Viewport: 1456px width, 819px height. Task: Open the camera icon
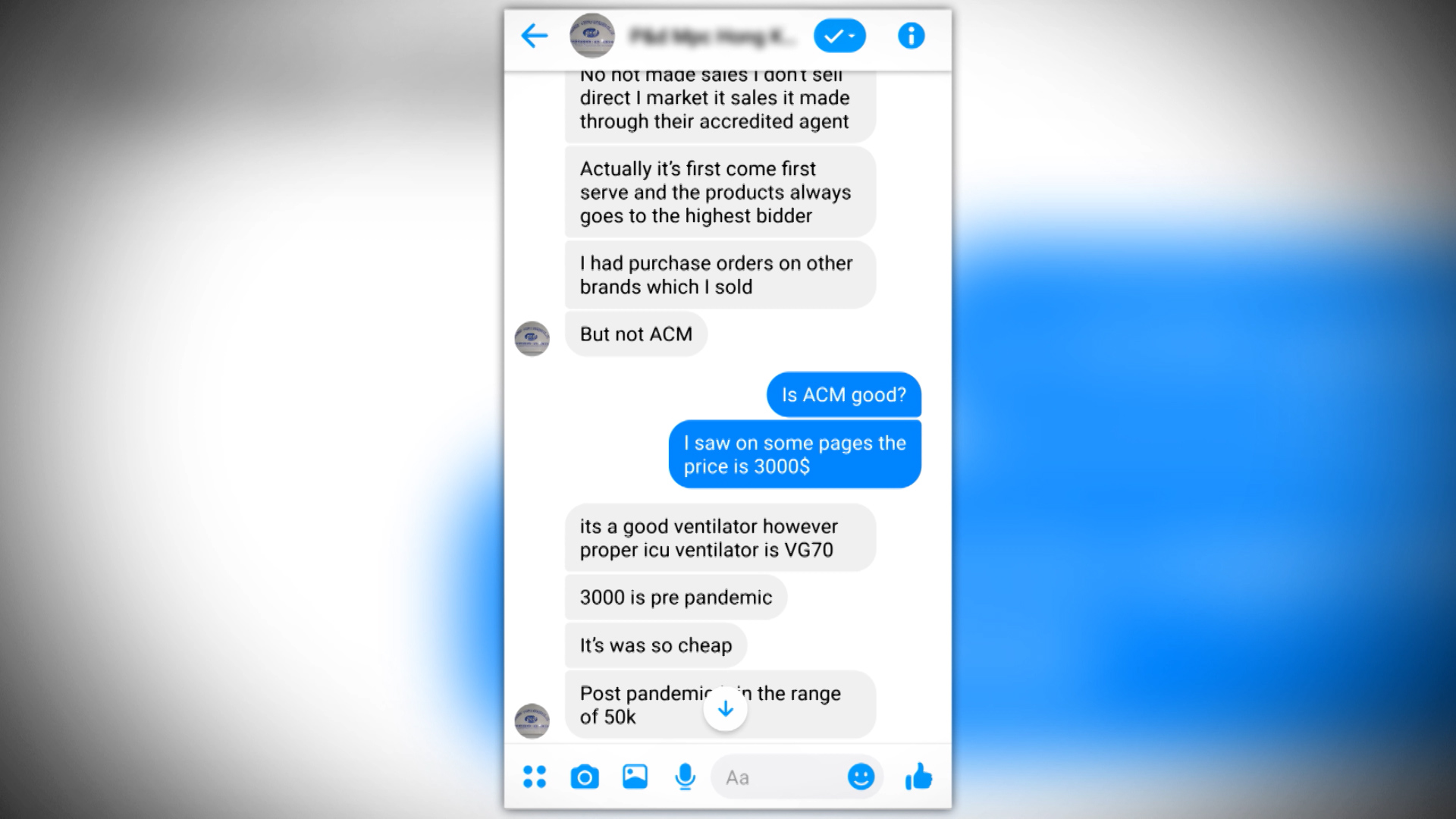(x=585, y=777)
